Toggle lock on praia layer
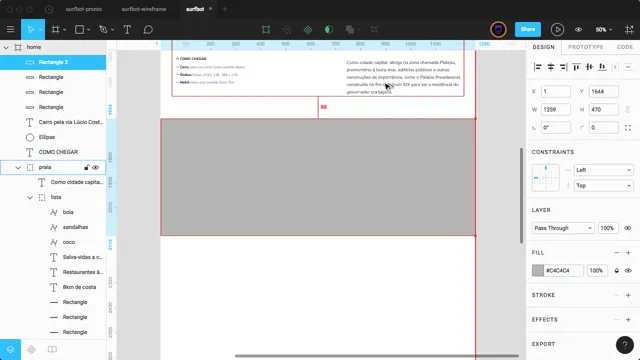640x360 pixels. (87, 167)
